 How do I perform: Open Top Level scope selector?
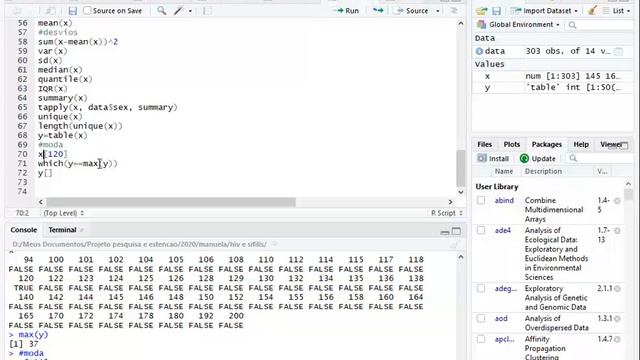tap(64, 213)
